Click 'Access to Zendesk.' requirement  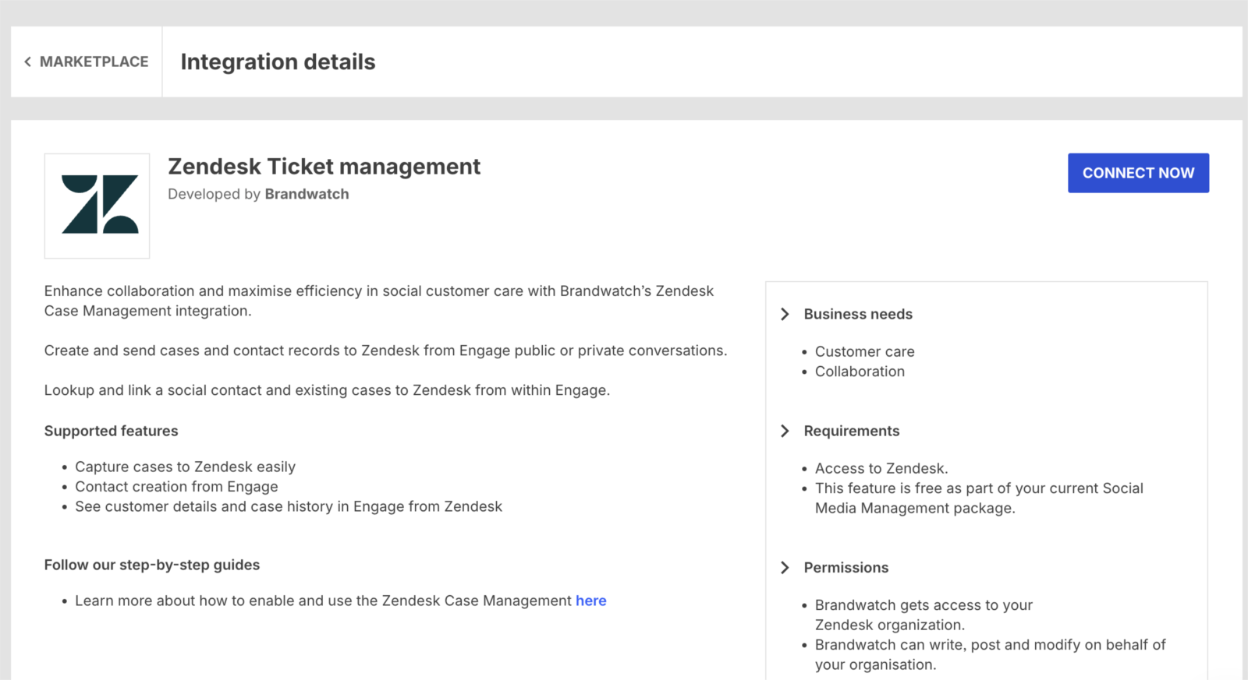tap(881, 468)
